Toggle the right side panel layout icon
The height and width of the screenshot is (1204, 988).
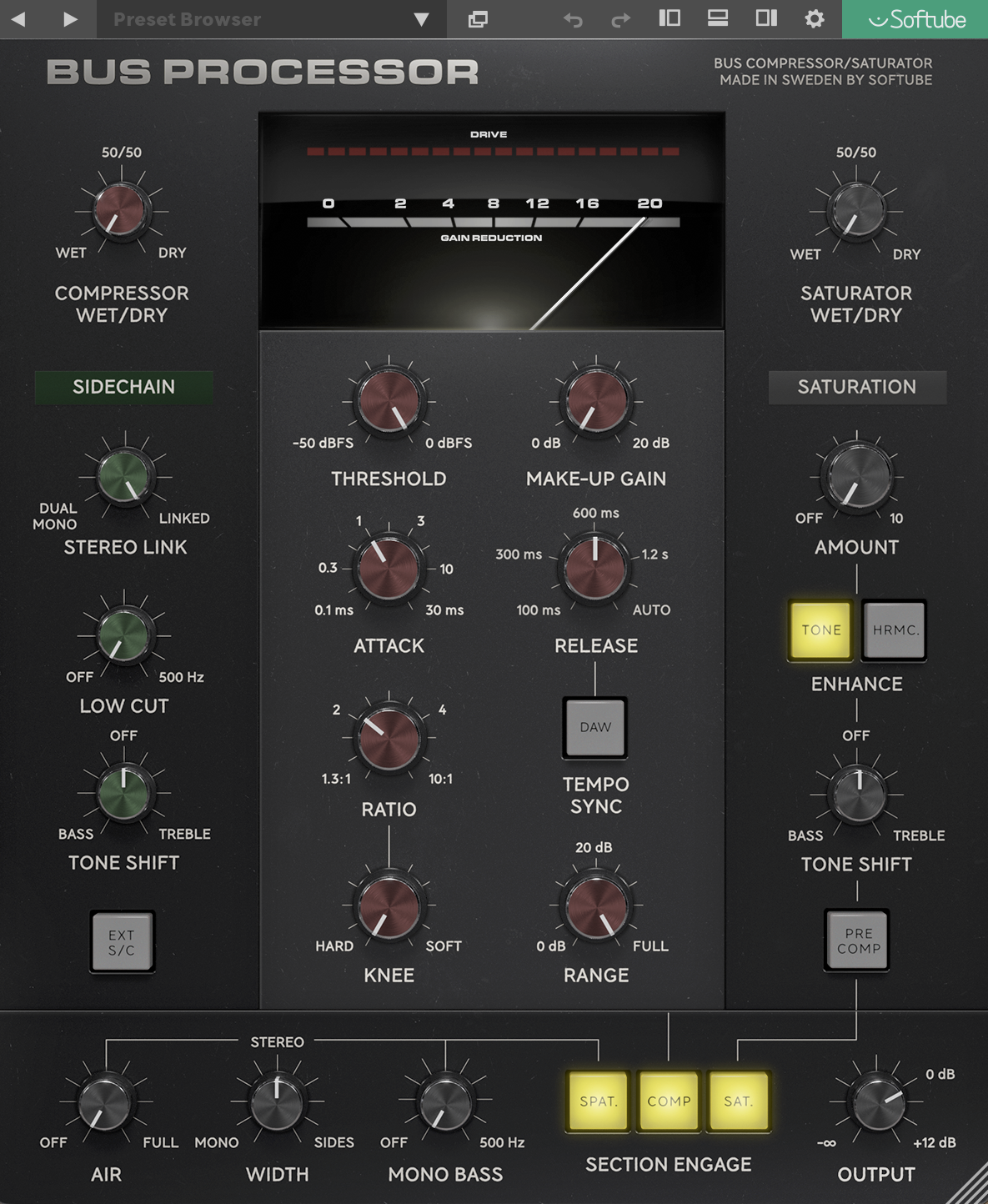coord(766,18)
